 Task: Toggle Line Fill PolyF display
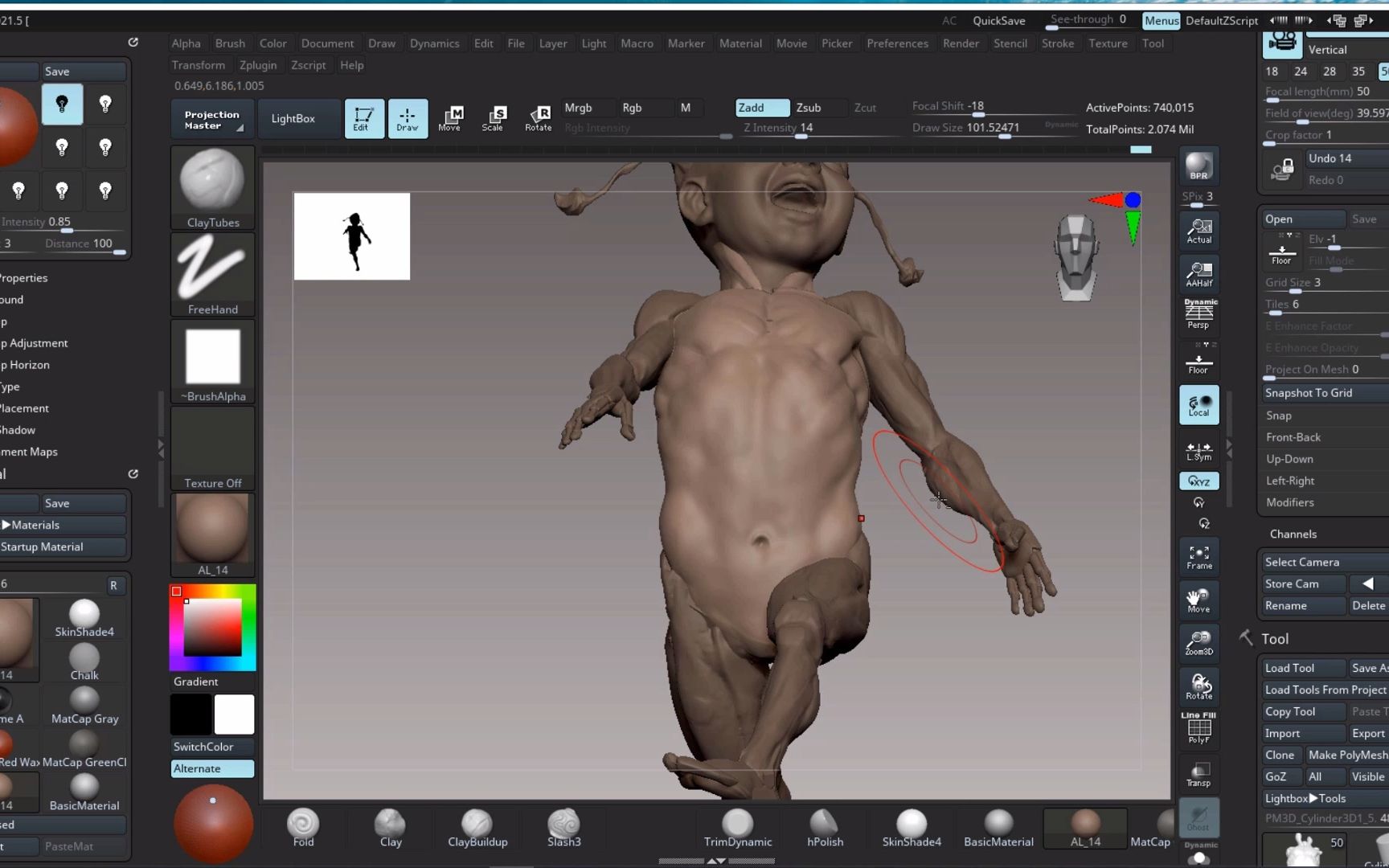coord(1198,728)
